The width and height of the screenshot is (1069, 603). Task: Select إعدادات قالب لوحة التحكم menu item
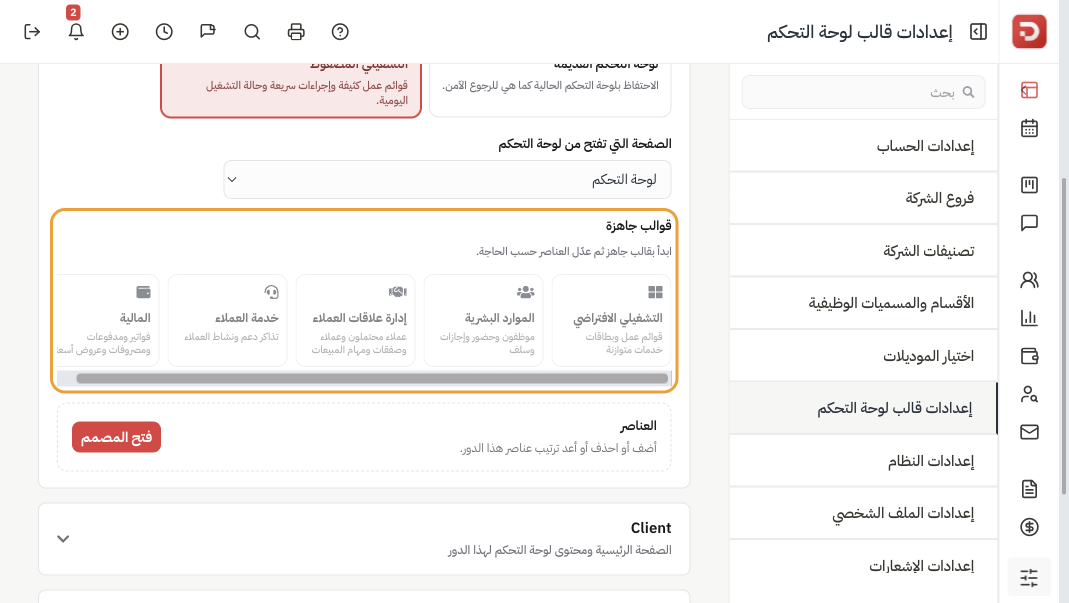pyautogui.click(x=863, y=408)
